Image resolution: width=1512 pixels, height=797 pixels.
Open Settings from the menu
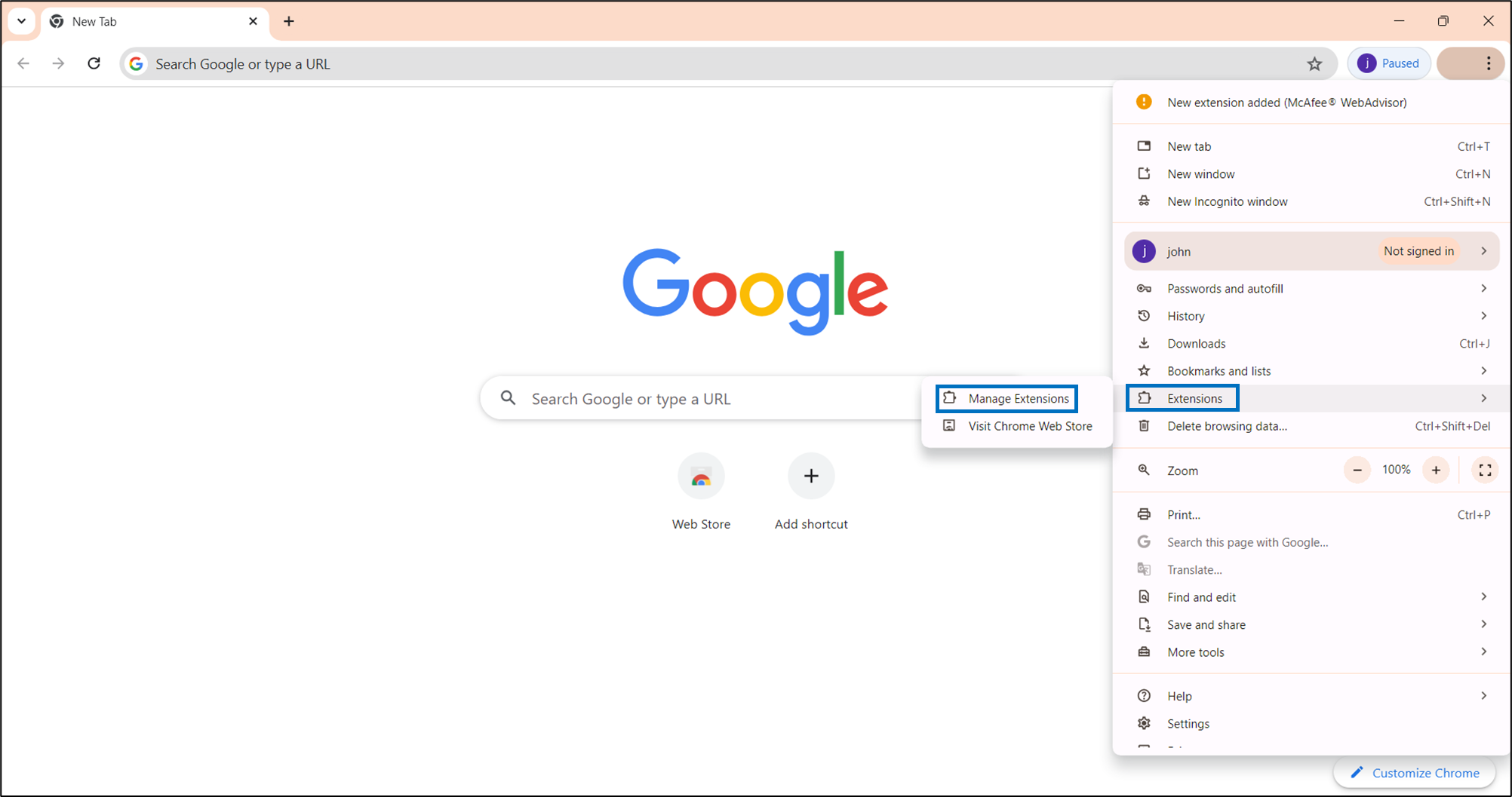coord(1311,724)
